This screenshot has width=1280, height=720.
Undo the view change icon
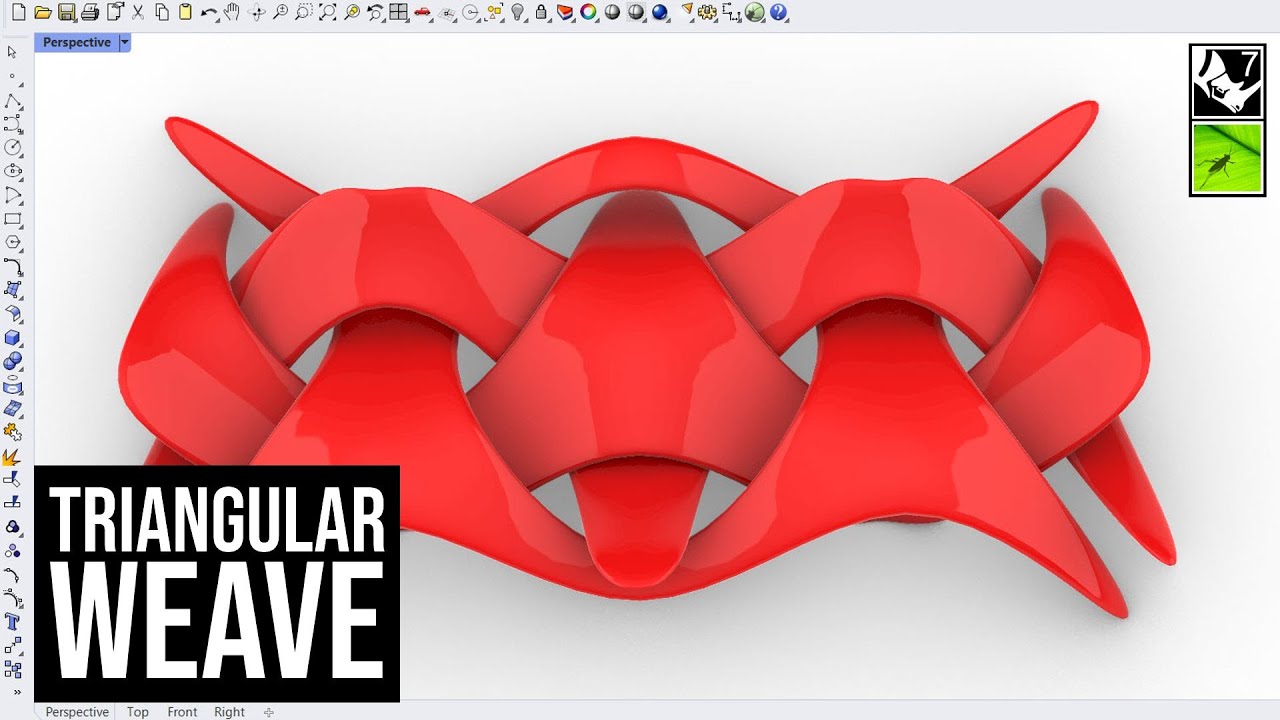tap(375, 12)
